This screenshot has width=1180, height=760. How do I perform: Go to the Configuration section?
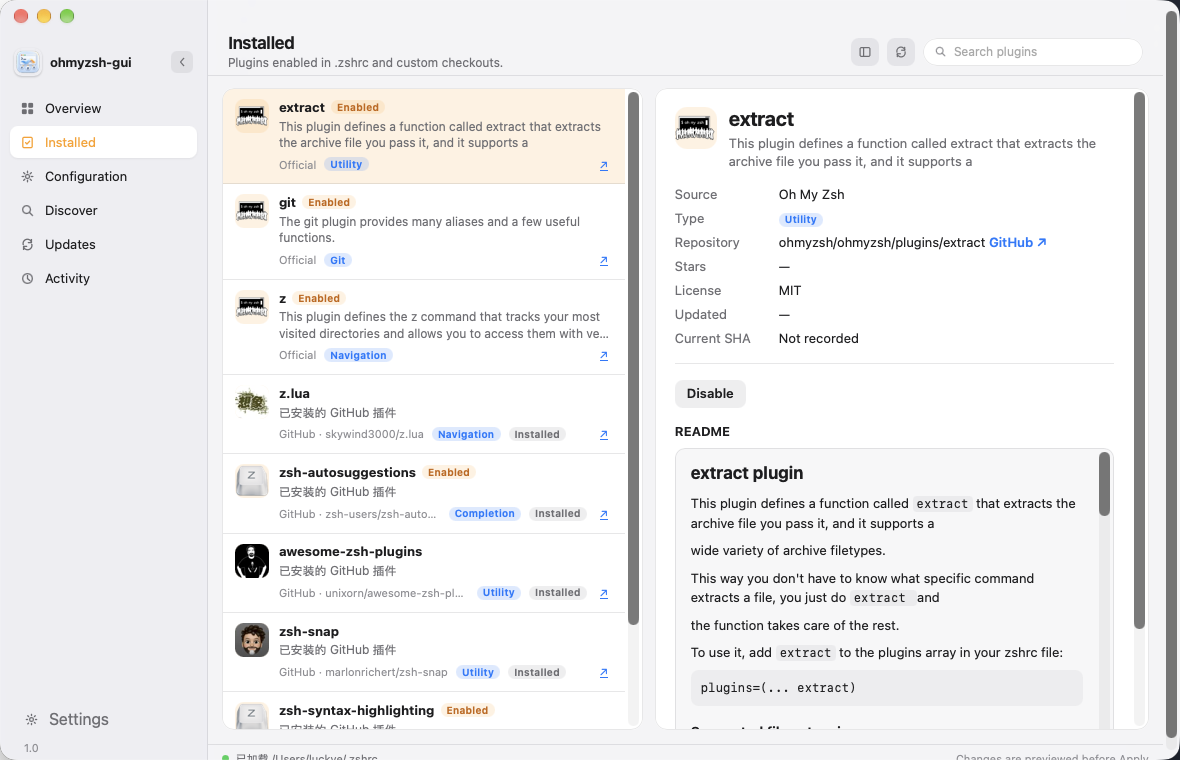pos(103,176)
